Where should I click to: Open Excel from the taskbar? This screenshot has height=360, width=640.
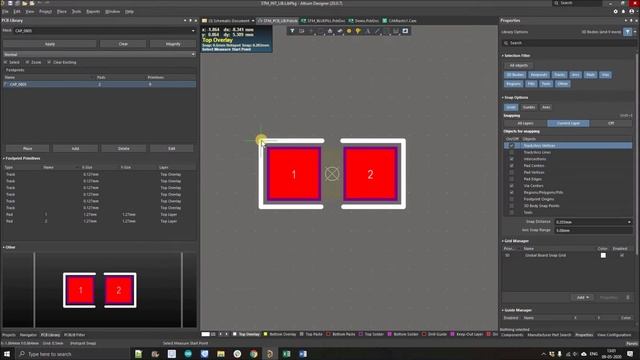(287, 354)
